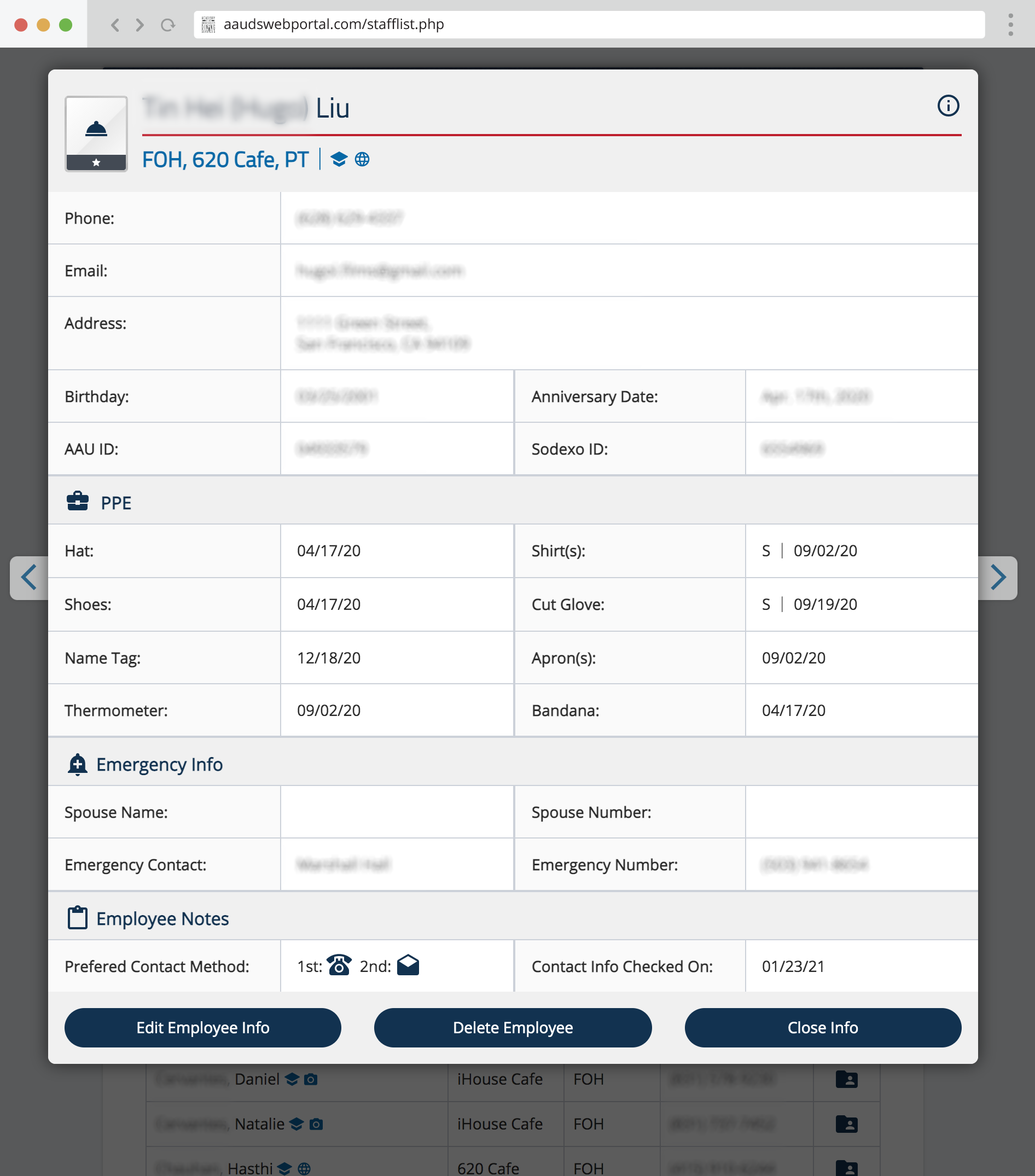The width and height of the screenshot is (1035, 1176).
Task: Click the employee avatar thumbnail
Action: pos(96,133)
